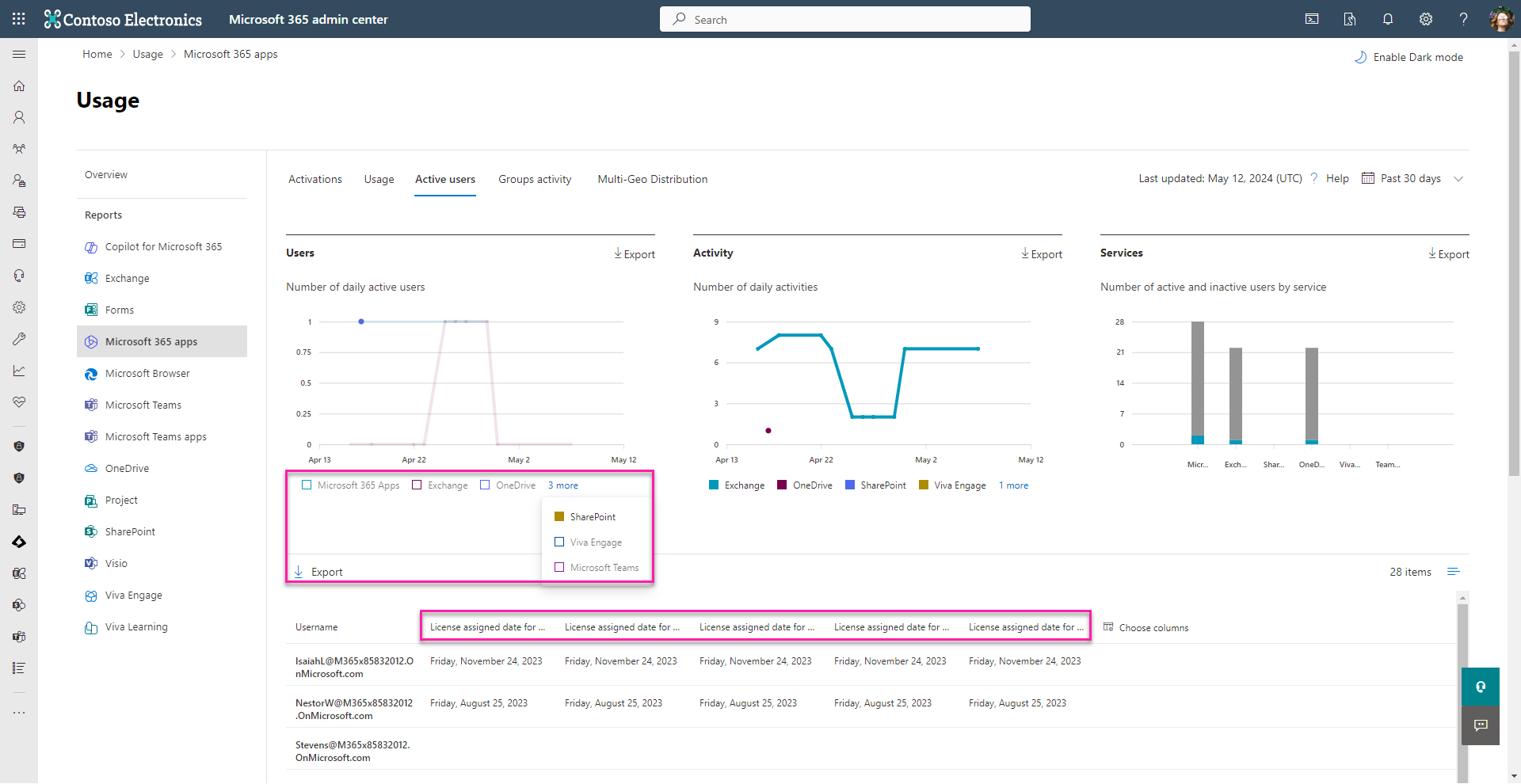Toggle OneDrive series in Activity chart legend

pos(805,485)
